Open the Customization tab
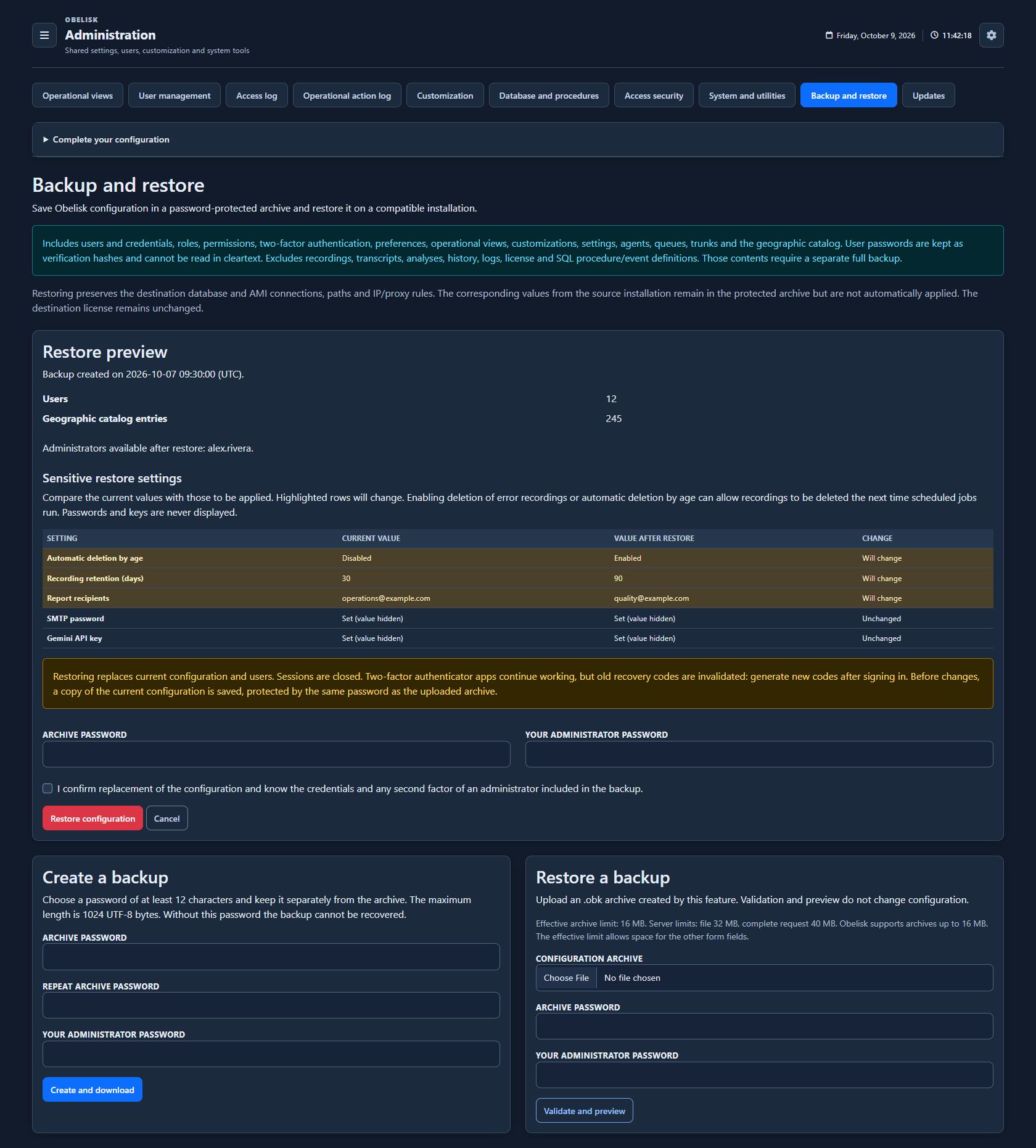Image resolution: width=1036 pixels, height=1148 pixels. [x=445, y=96]
